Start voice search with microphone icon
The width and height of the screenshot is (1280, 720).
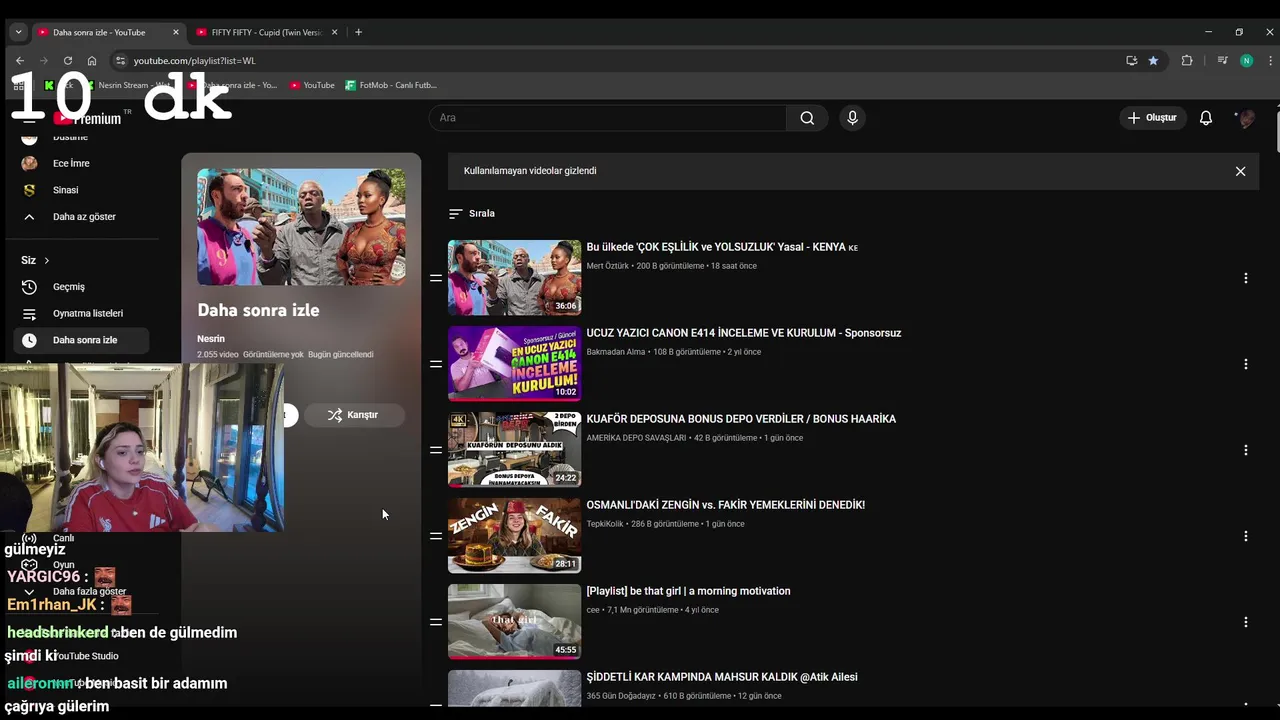coord(852,118)
